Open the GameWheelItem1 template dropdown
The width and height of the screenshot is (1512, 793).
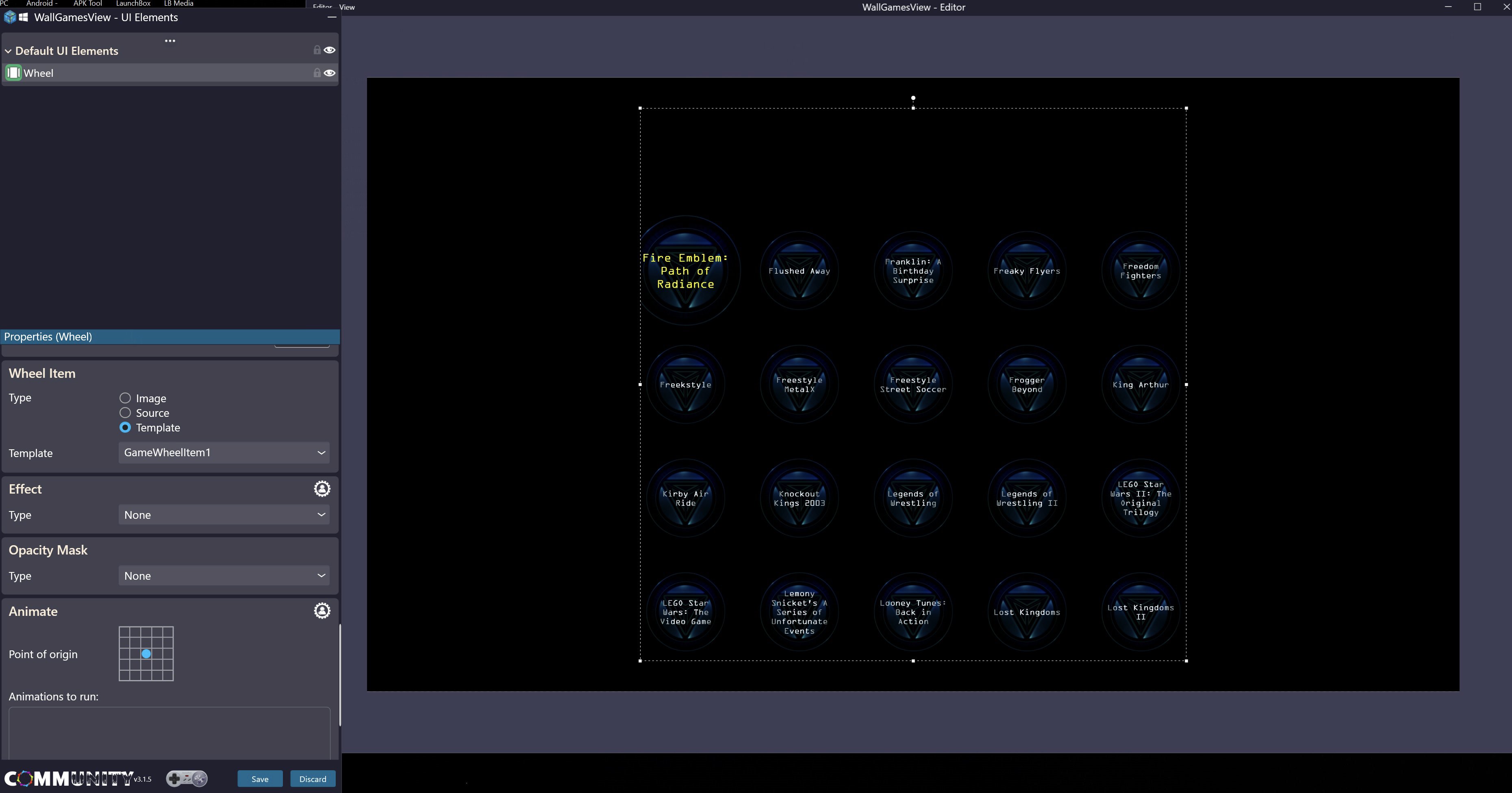(x=224, y=452)
